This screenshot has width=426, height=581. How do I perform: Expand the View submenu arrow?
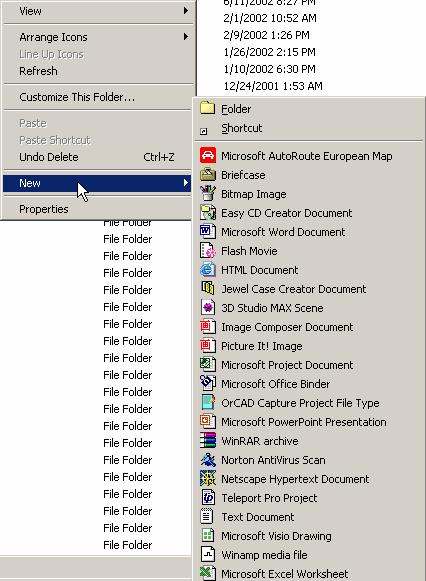tap(186, 11)
